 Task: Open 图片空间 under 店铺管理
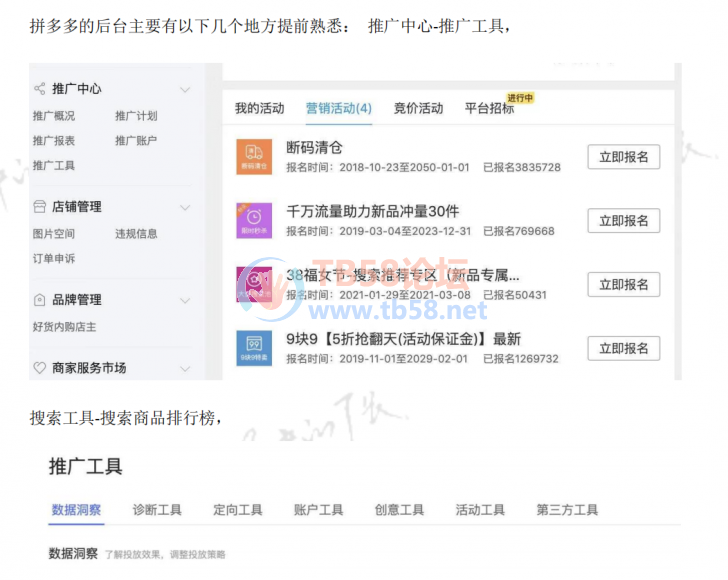pyautogui.click(x=54, y=234)
